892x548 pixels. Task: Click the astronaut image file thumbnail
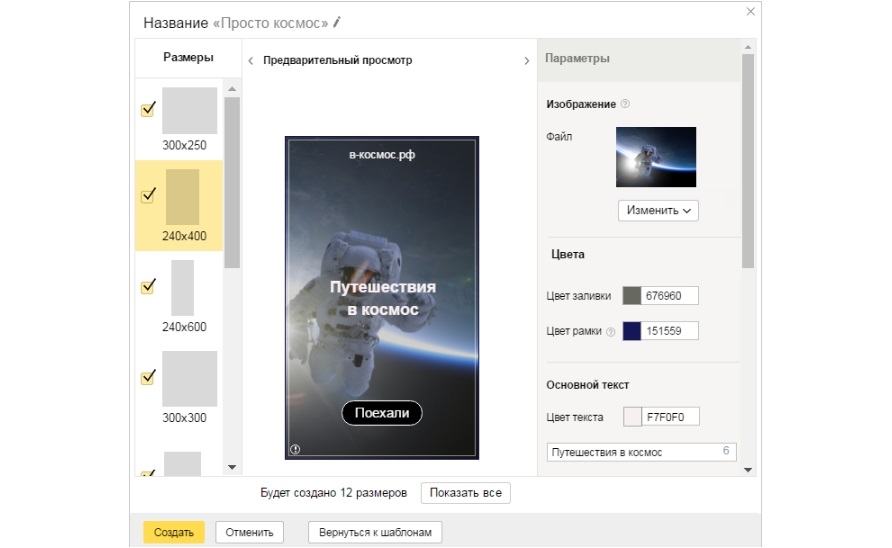pos(656,157)
